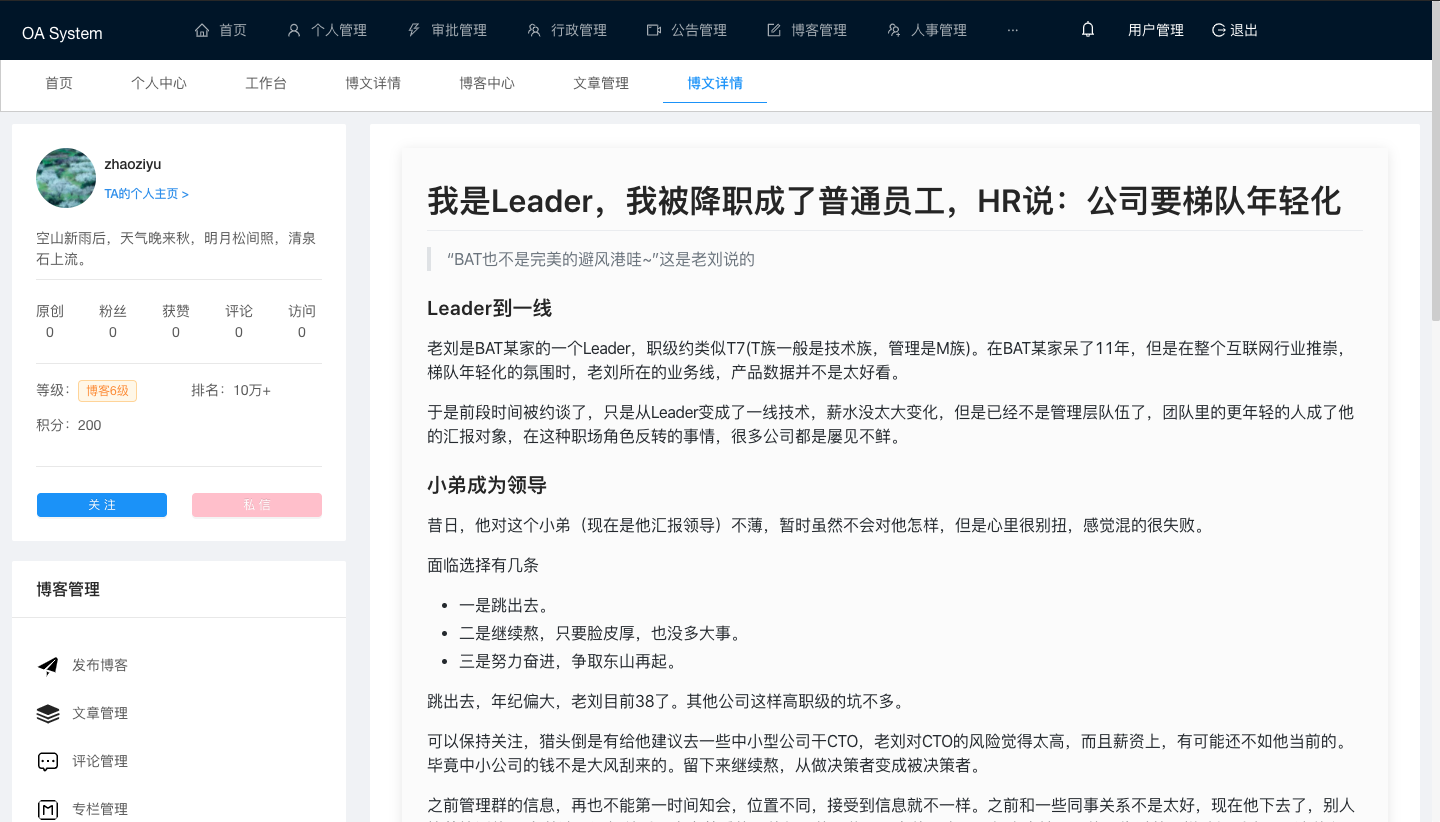Click the 粉丝 count label
The width and height of the screenshot is (1440, 822).
[x=113, y=311]
